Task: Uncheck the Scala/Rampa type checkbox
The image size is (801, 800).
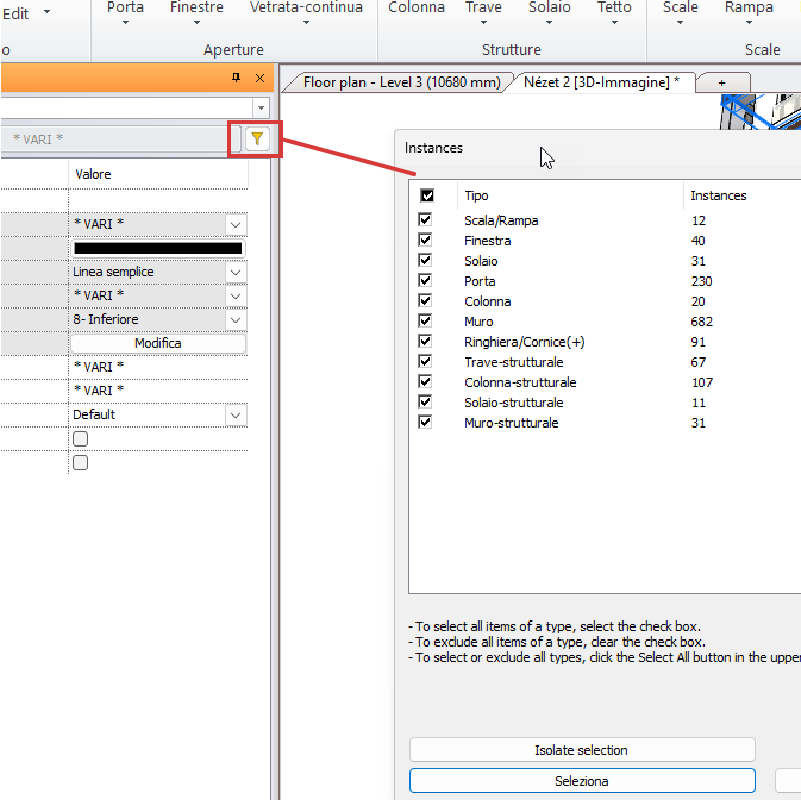Action: 426,220
